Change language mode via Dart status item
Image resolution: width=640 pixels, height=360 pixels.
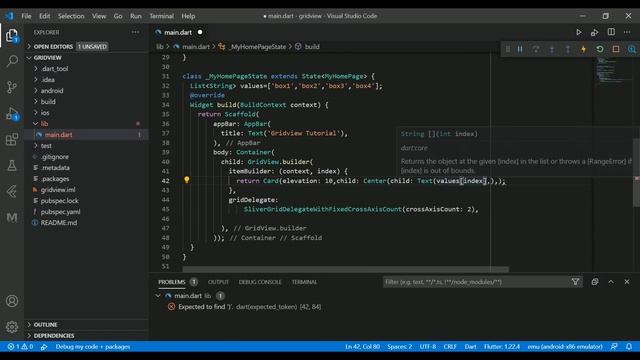click(470, 347)
